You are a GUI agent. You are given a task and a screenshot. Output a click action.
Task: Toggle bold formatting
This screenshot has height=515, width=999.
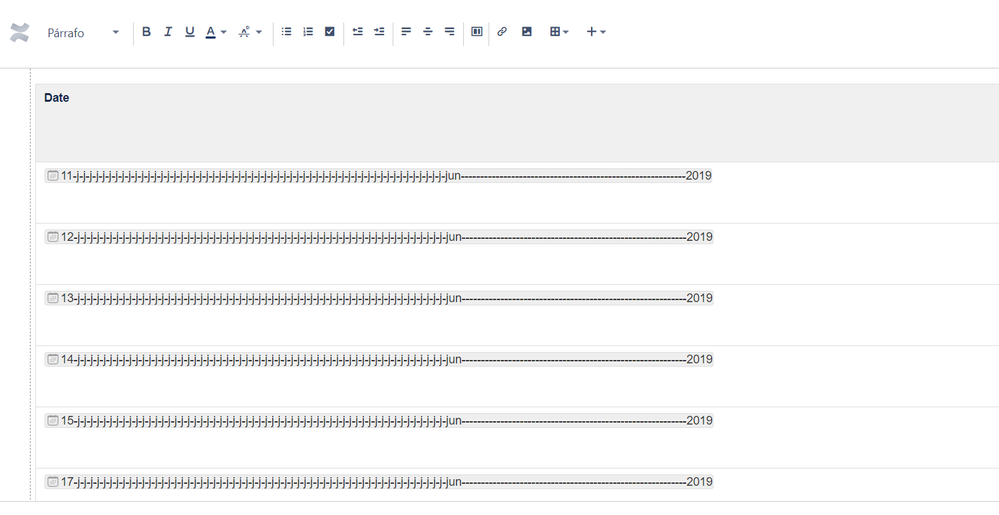[147, 32]
